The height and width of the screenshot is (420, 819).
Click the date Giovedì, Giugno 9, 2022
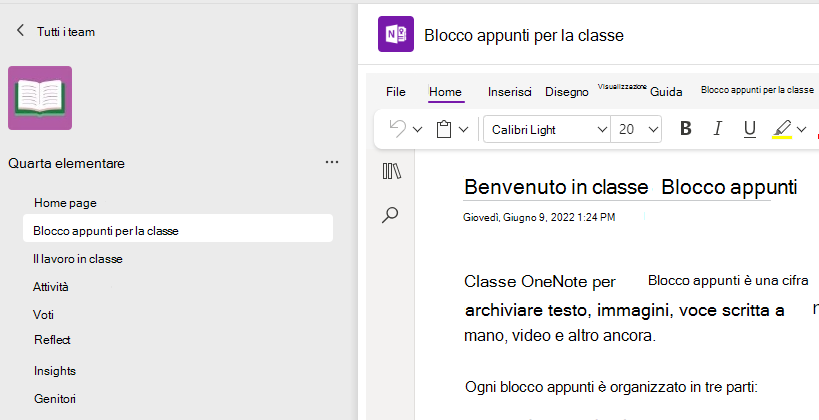pos(539,217)
